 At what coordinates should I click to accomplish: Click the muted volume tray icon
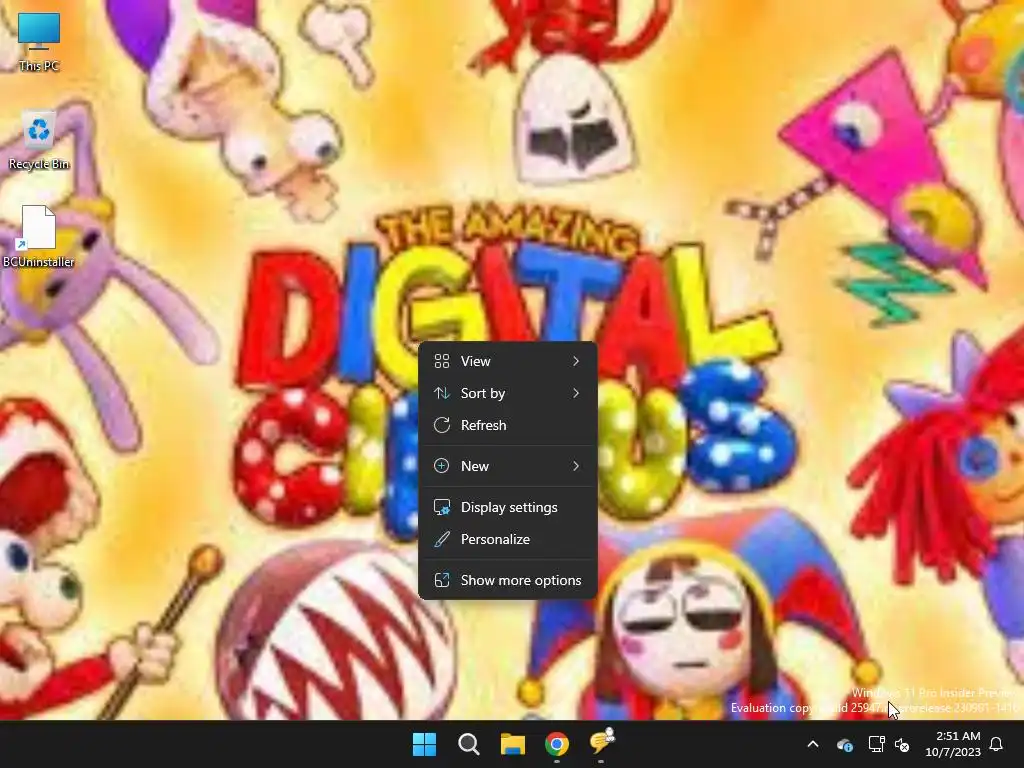pos(902,744)
